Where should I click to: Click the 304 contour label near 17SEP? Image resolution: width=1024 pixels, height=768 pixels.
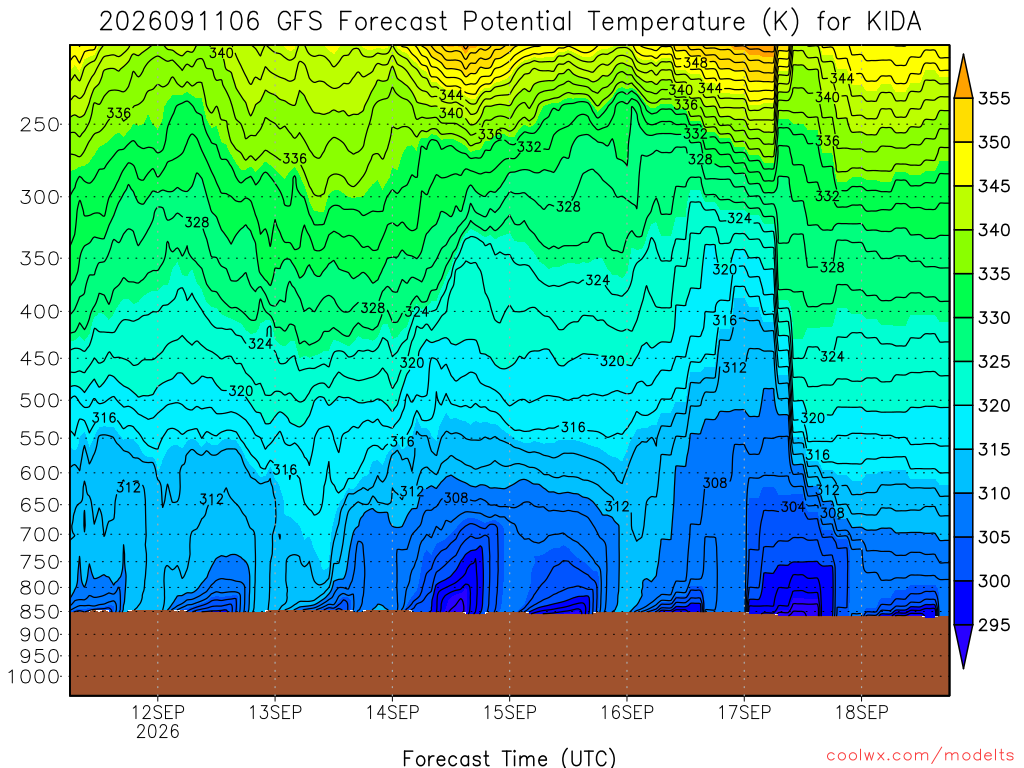tap(793, 506)
